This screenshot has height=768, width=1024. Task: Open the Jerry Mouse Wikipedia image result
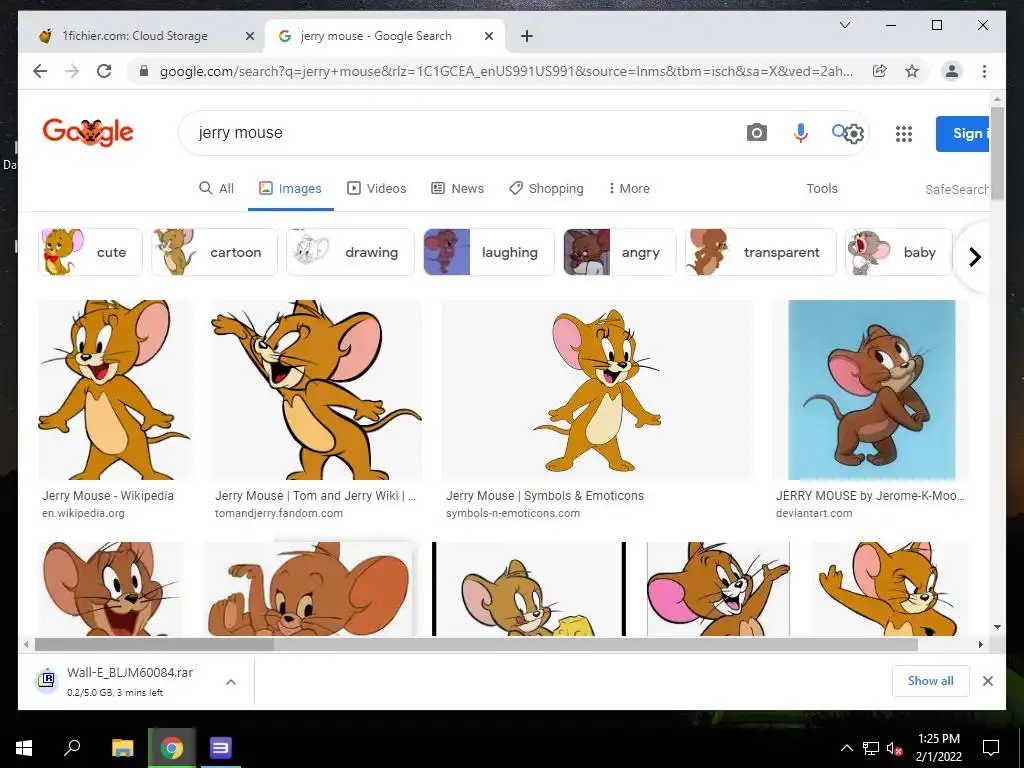coord(115,390)
